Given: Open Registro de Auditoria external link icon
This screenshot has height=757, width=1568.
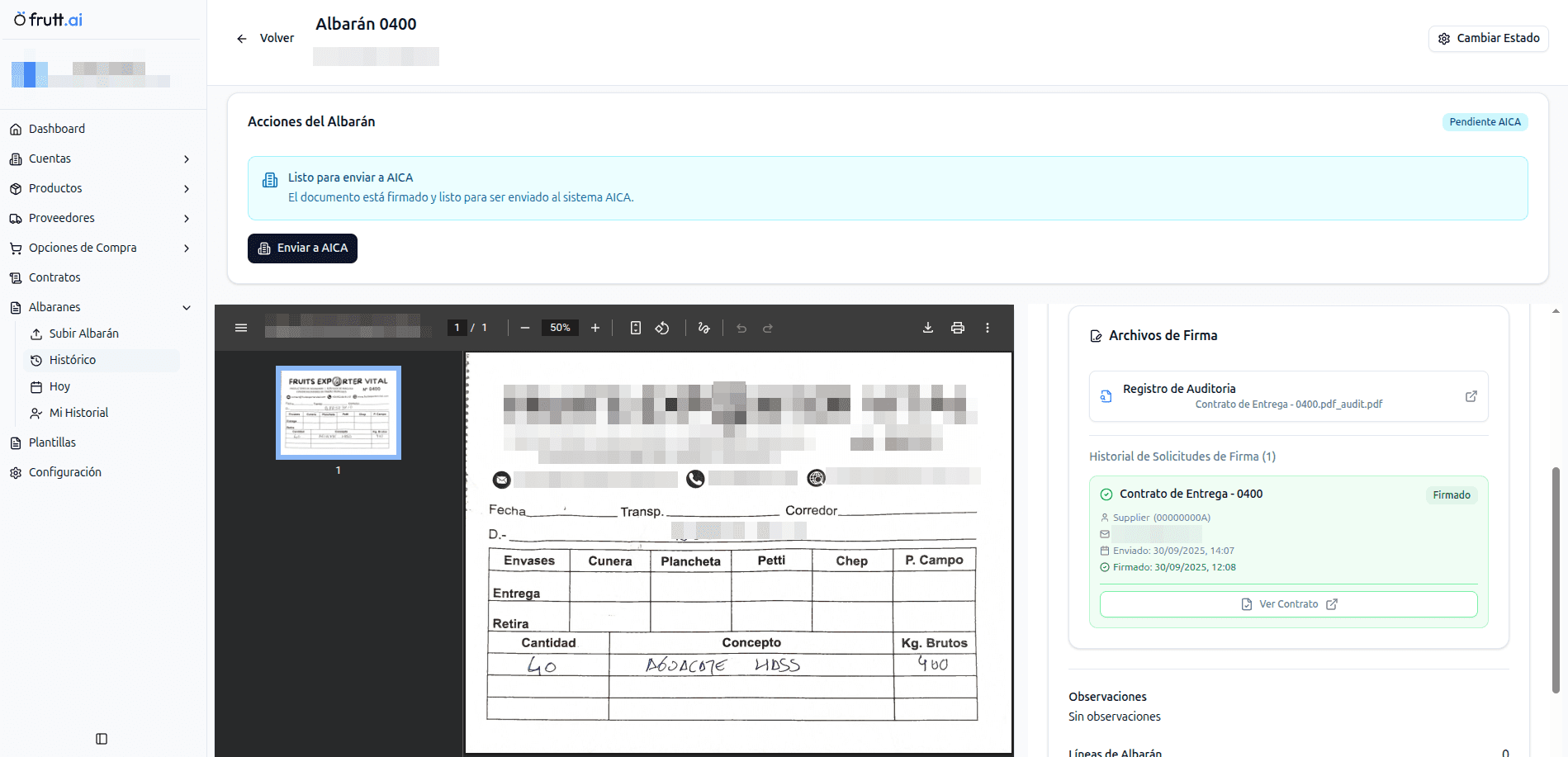Looking at the screenshot, I should click(x=1471, y=396).
